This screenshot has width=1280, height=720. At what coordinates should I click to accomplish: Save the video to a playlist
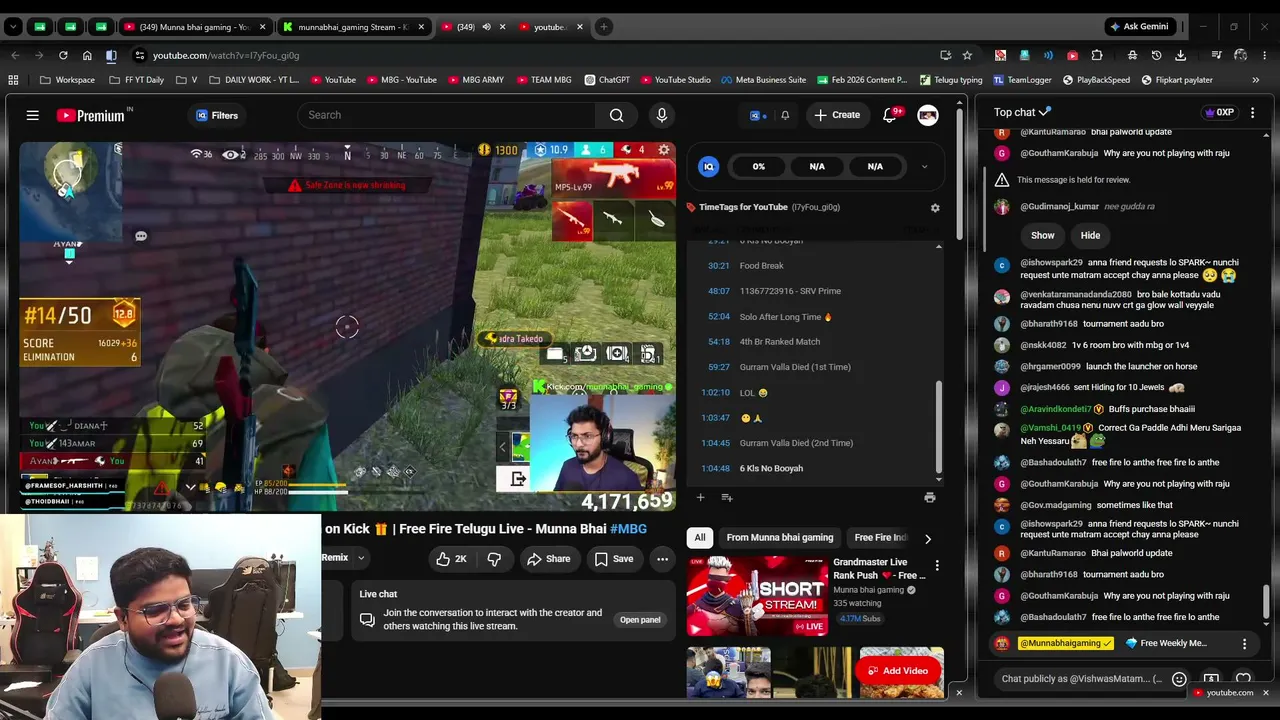614,559
